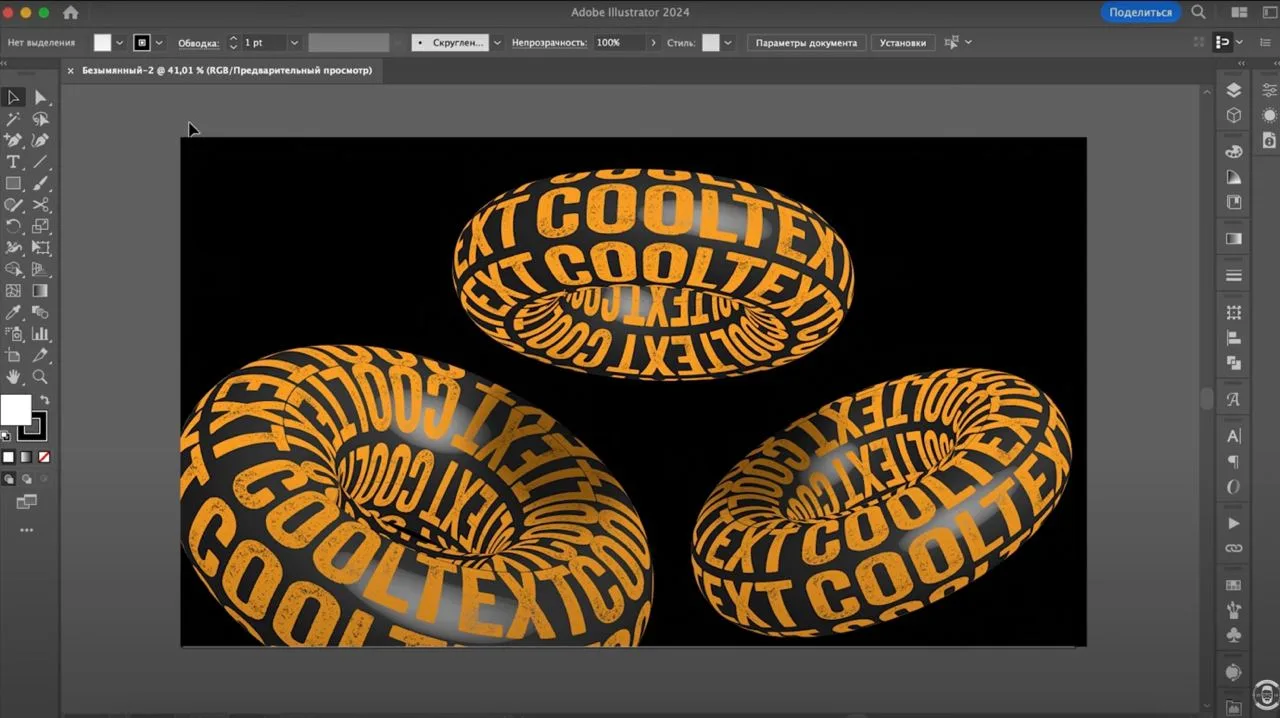
Task: Swap fill and stroke colors
Action: 44,400
